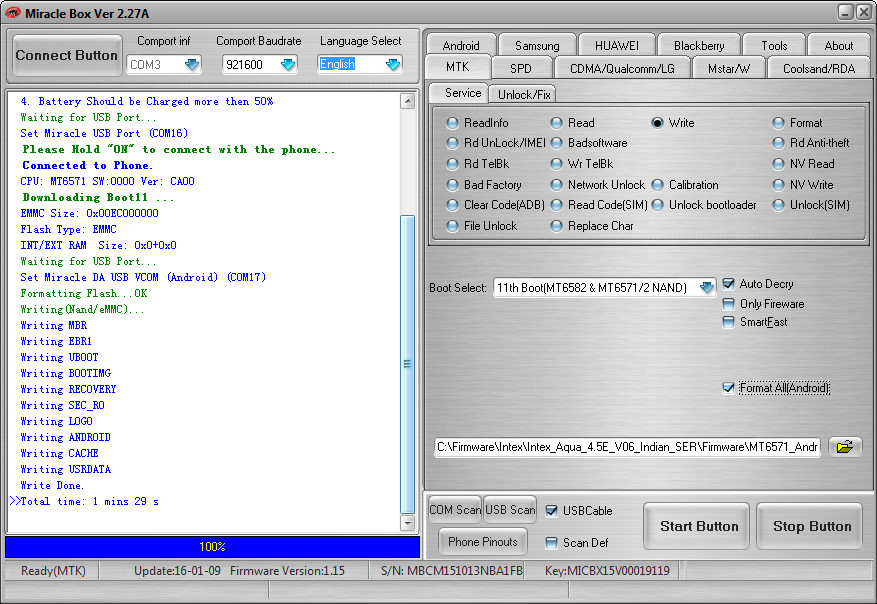Screen dimensions: 877x604
Task: Switch to the Samsung tab
Action: [537, 45]
